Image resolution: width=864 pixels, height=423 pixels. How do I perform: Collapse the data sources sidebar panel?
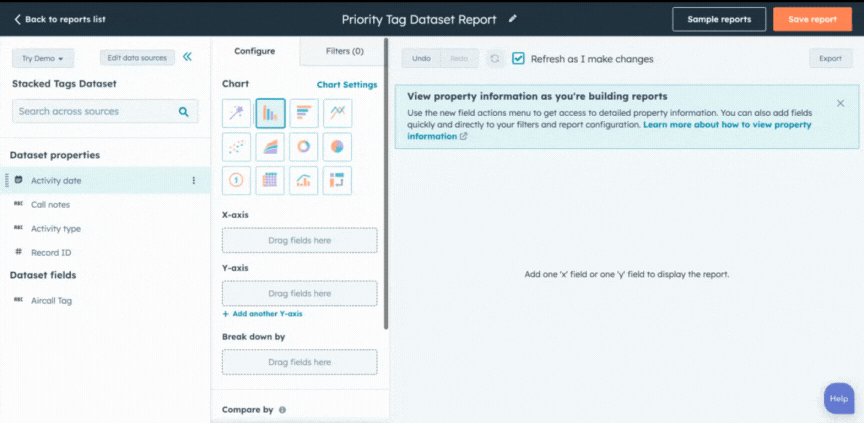188,58
